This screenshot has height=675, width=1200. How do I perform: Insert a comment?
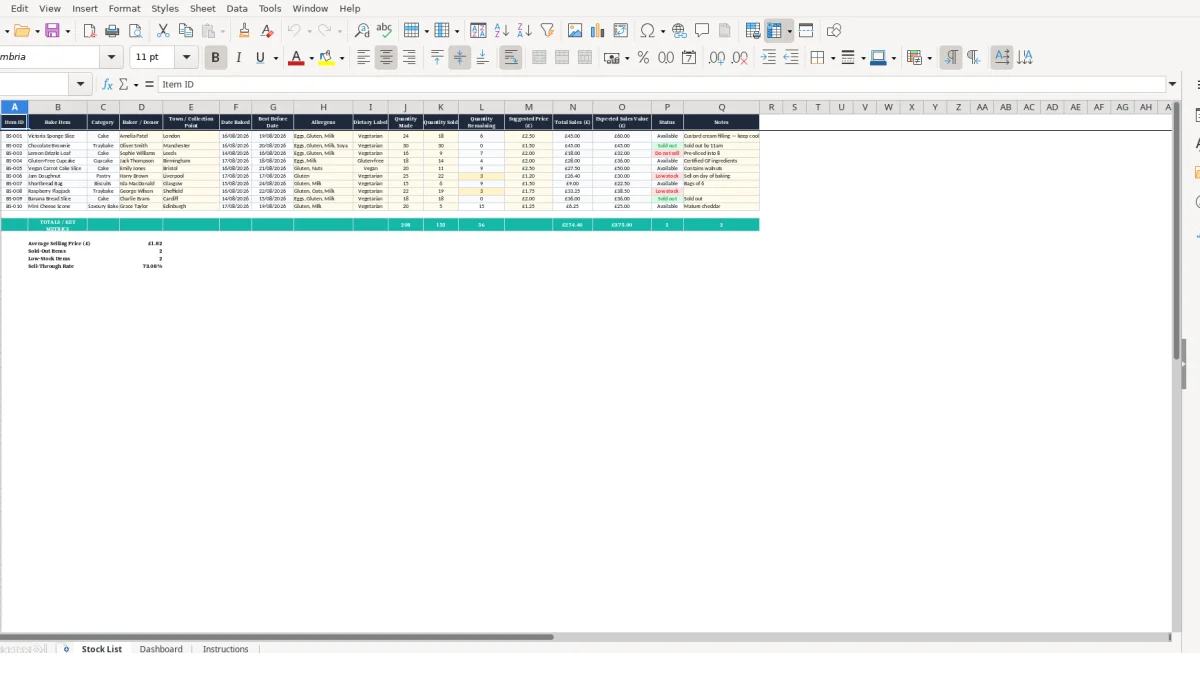coord(702,31)
